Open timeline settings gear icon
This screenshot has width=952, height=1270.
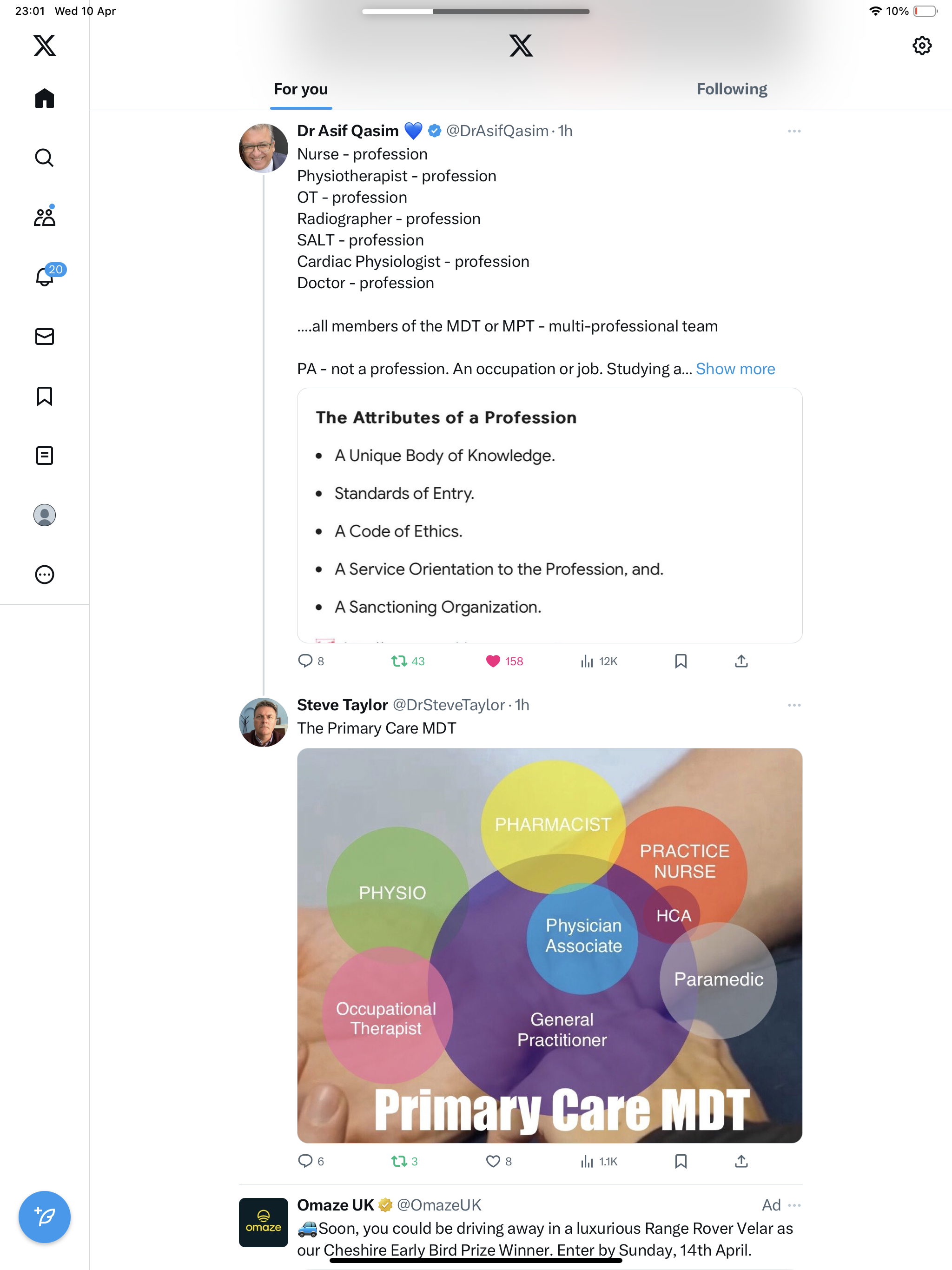coord(922,46)
